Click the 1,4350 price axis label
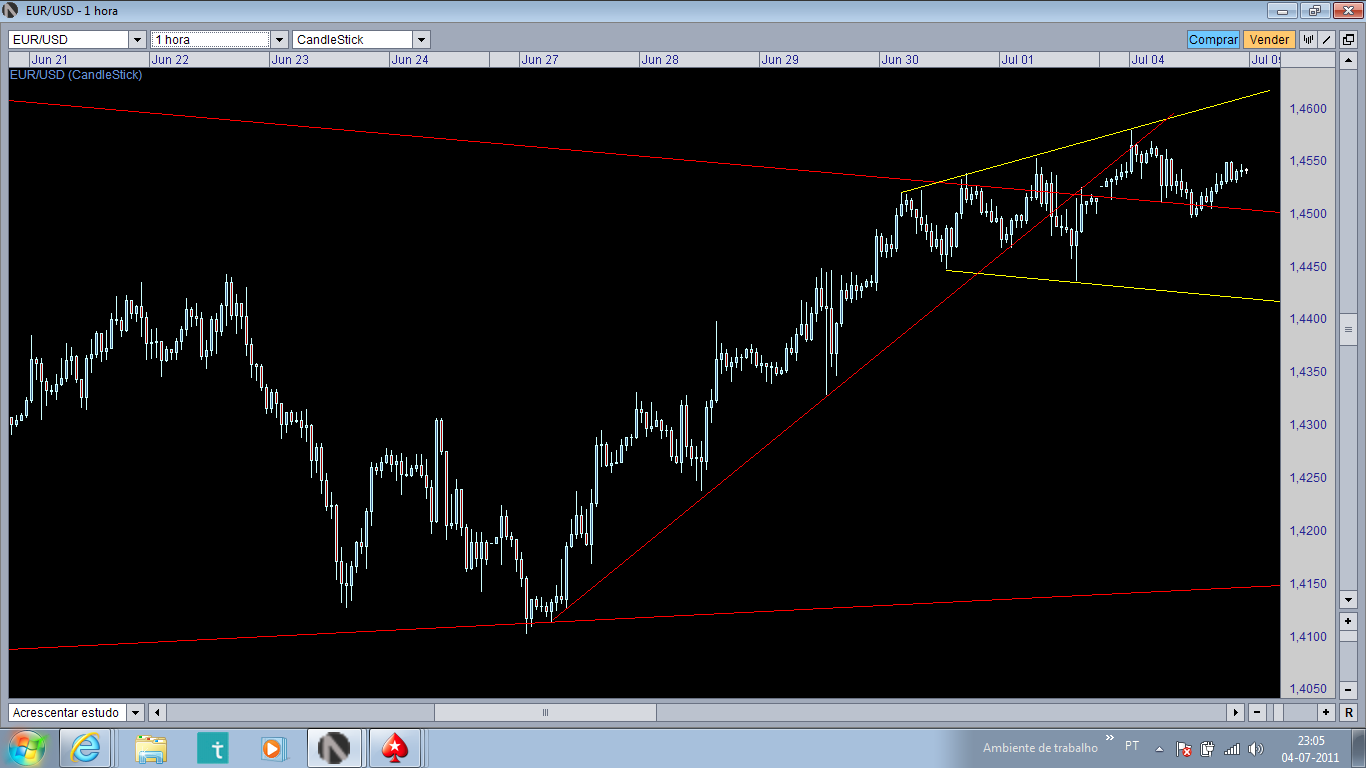The width and height of the screenshot is (1366, 768). [x=1309, y=372]
